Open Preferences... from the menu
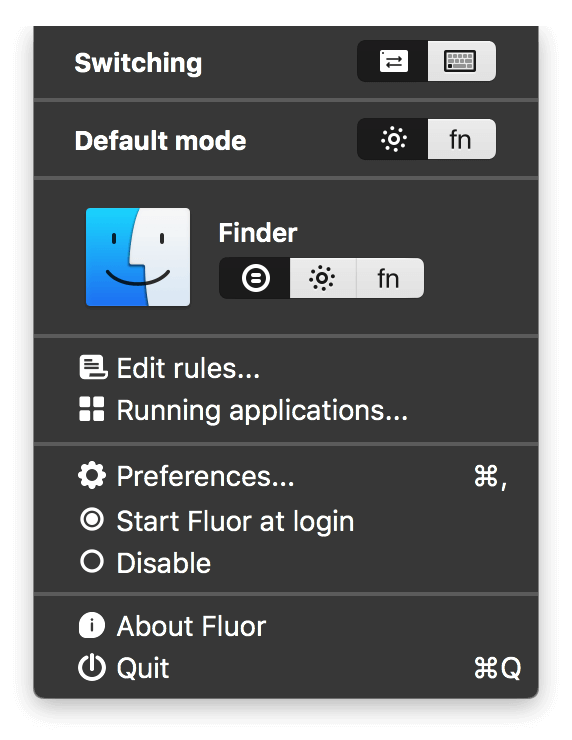572x740 pixels. [x=286, y=476]
